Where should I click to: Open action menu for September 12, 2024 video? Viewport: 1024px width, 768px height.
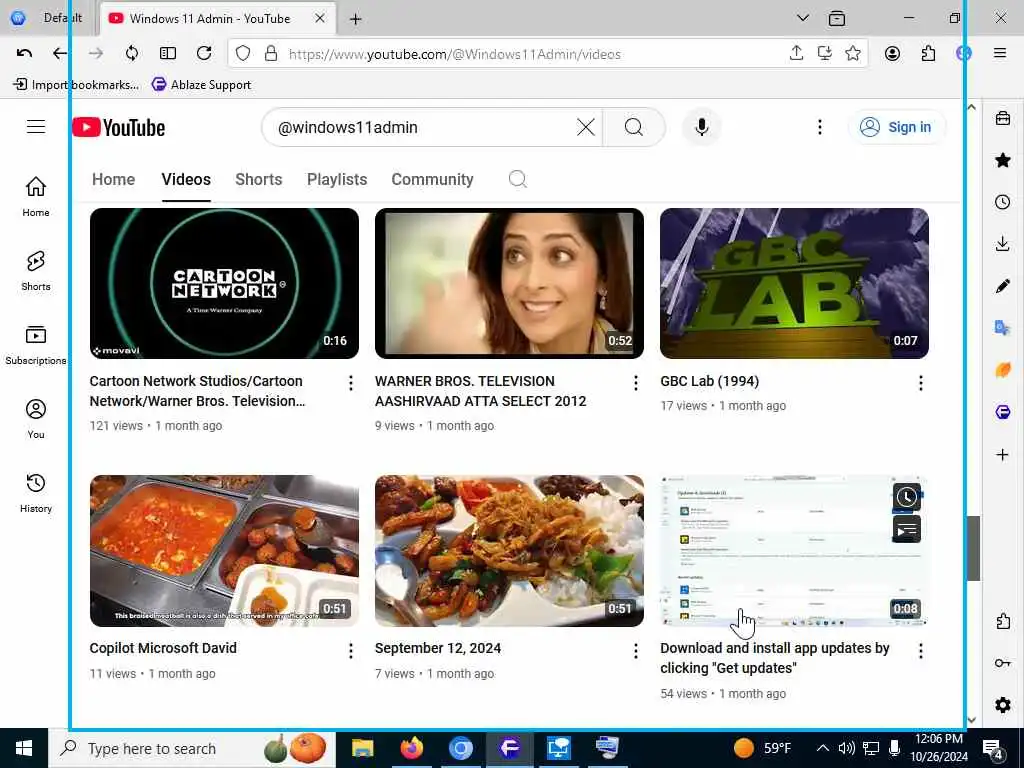click(635, 650)
